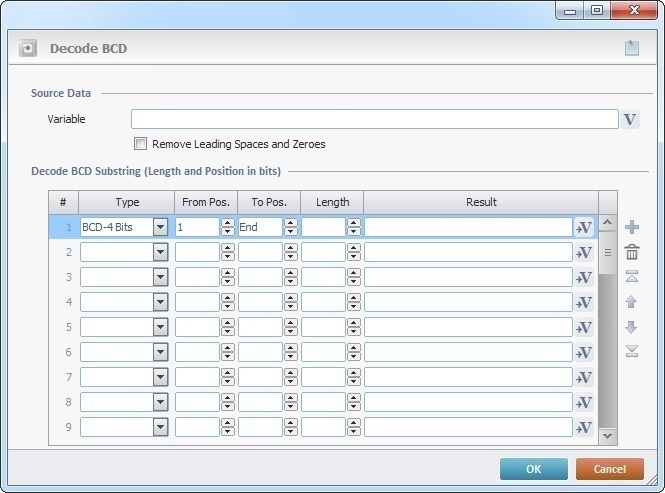
Task: Expand the Type dropdown in row 1
Action: click(x=160, y=227)
